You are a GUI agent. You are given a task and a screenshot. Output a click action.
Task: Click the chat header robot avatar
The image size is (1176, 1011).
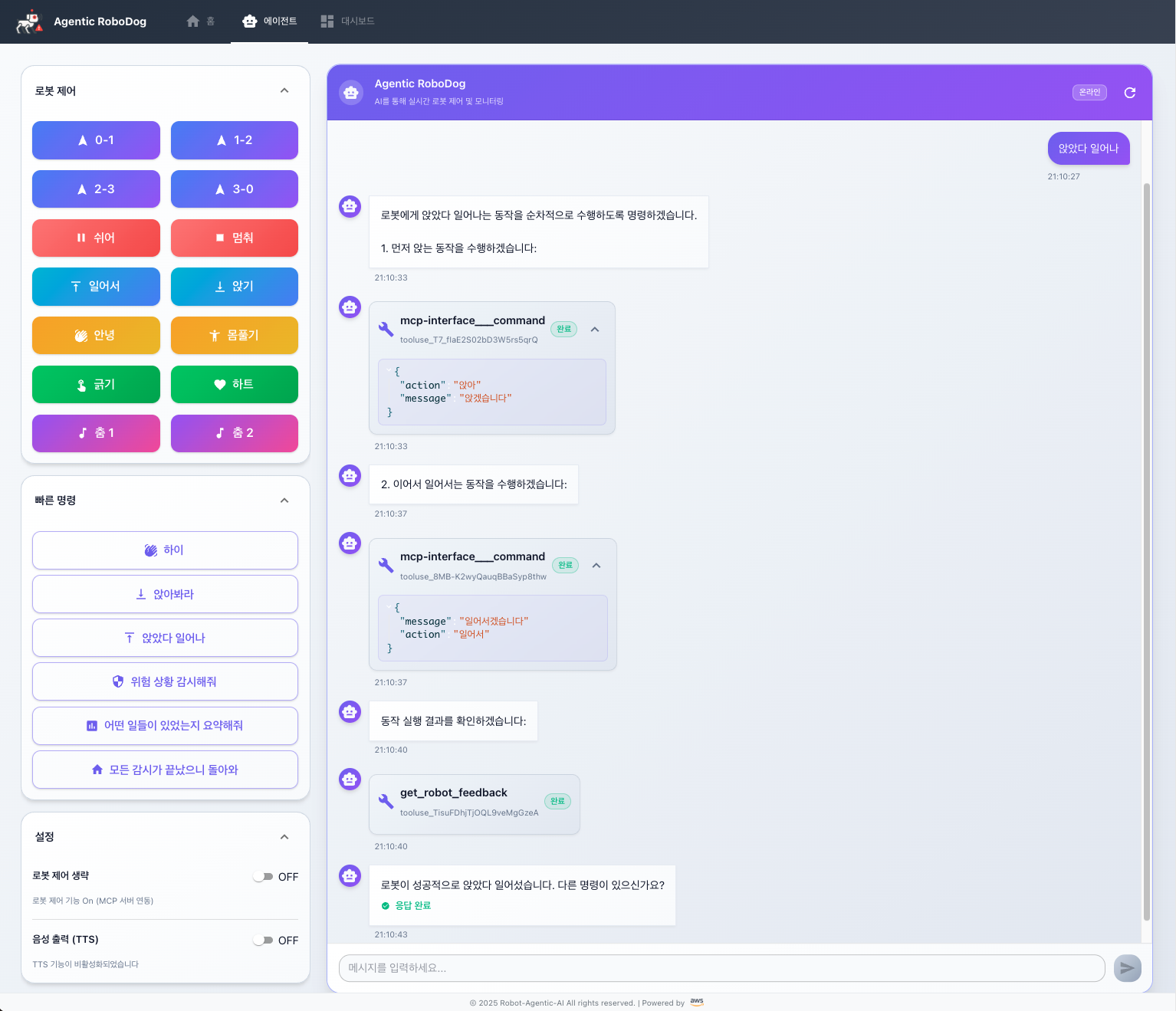(x=351, y=93)
